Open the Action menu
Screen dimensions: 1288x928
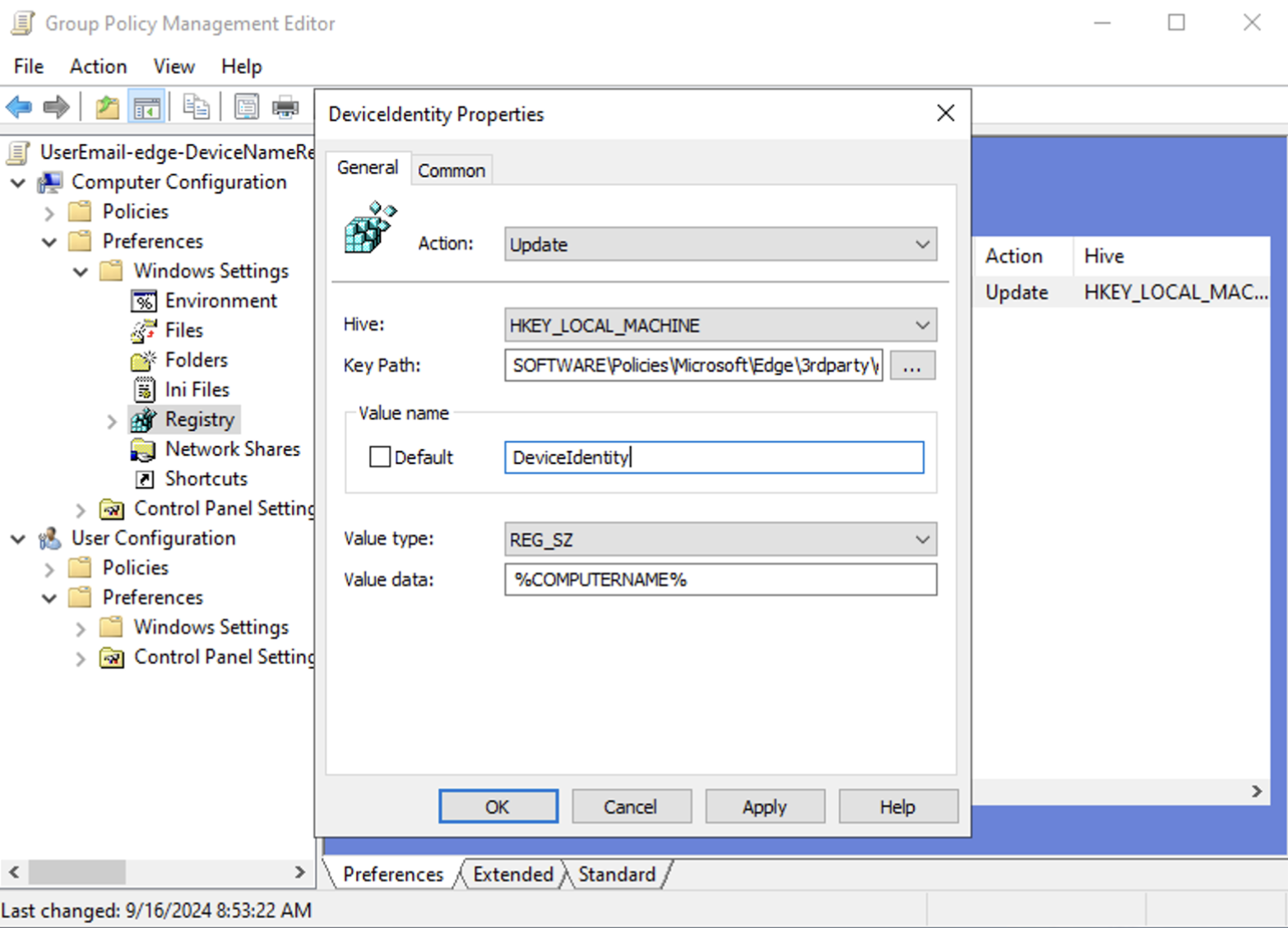pos(98,67)
